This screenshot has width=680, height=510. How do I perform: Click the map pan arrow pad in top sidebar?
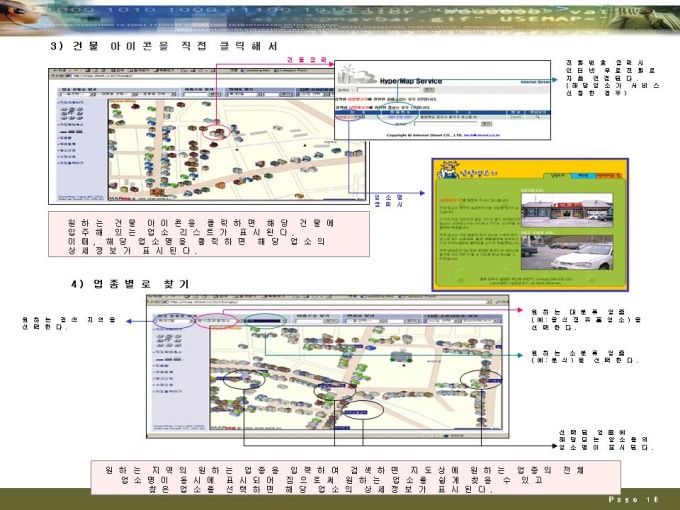click(x=72, y=112)
